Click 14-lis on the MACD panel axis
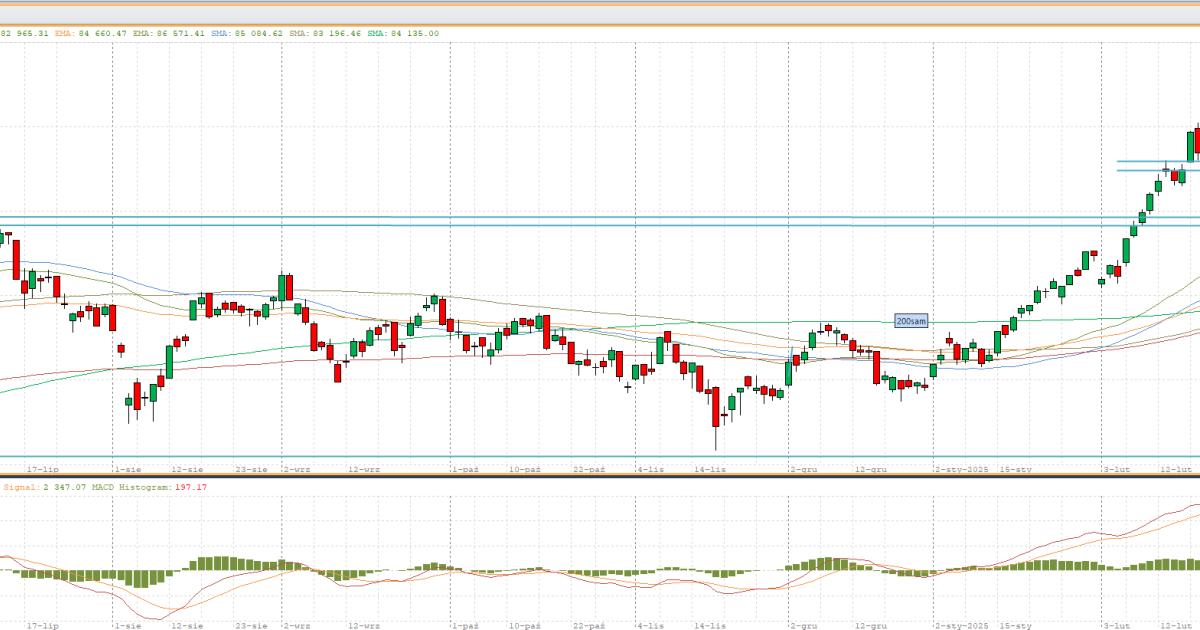The height and width of the screenshot is (630, 1200). point(709,625)
